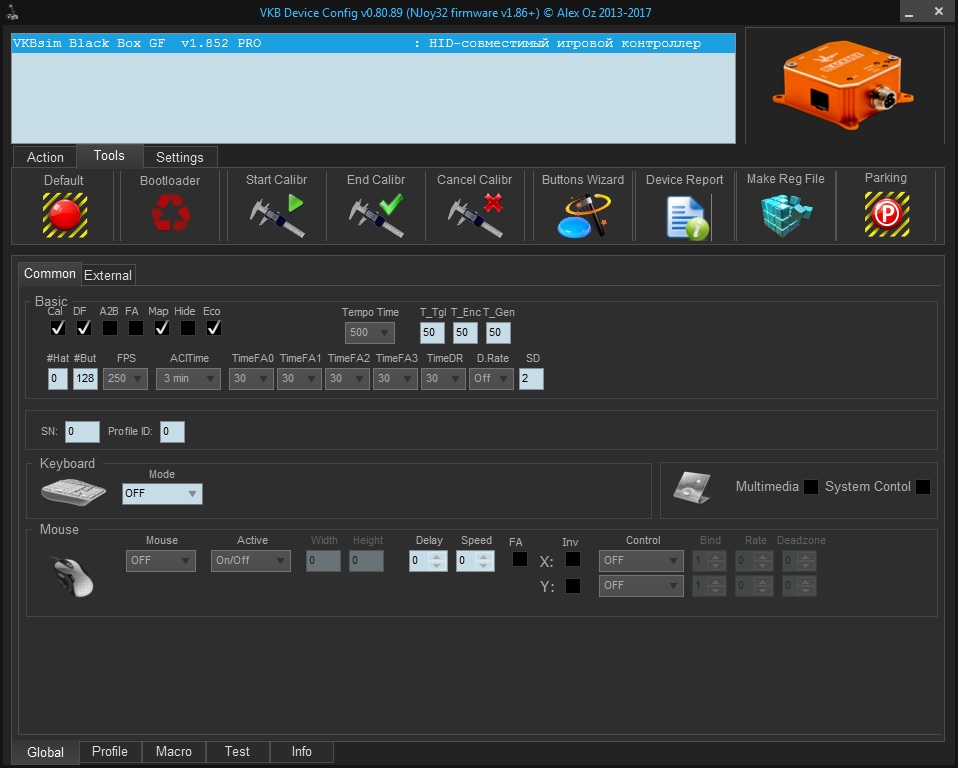Click the SD input field
Viewport: 958px width, 769px height.
tap(531, 379)
